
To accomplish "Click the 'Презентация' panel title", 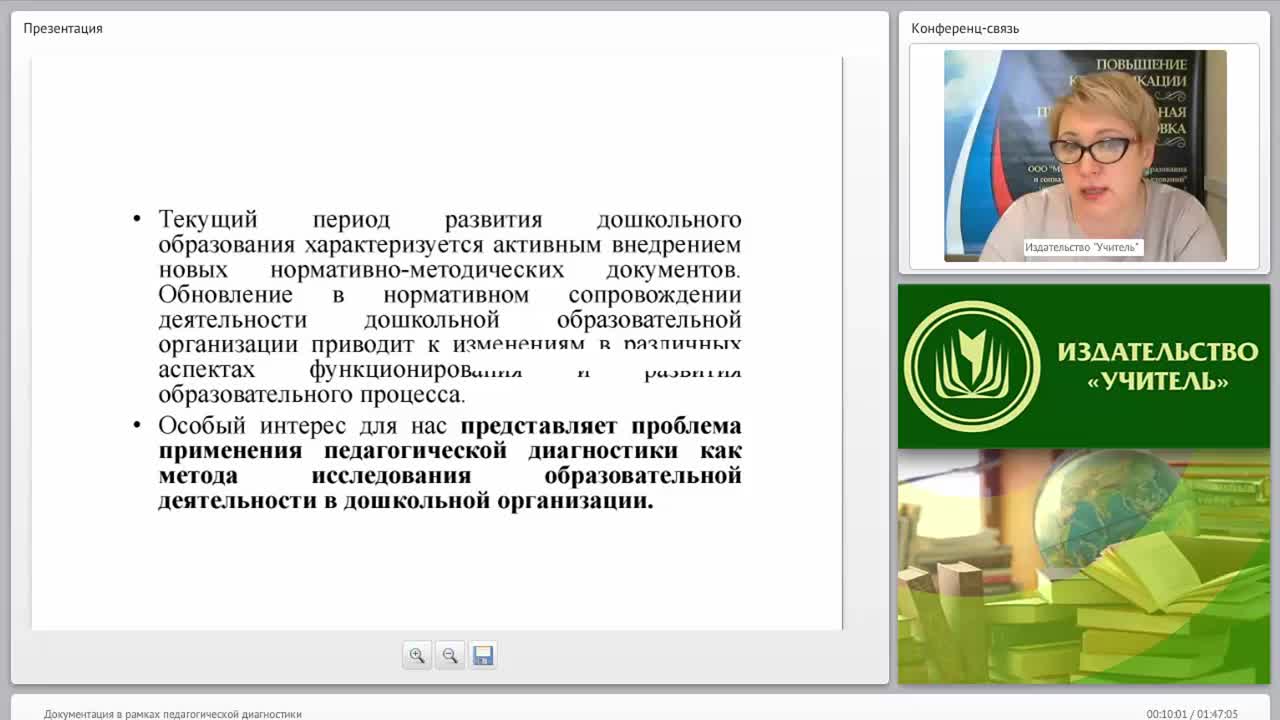I will 63,28.
